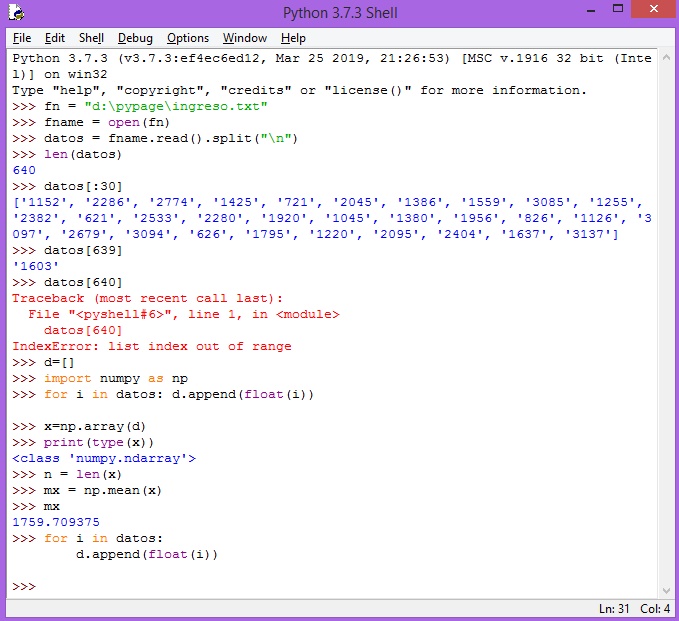Click the 'Col: 4' status indicator

(655, 609)
